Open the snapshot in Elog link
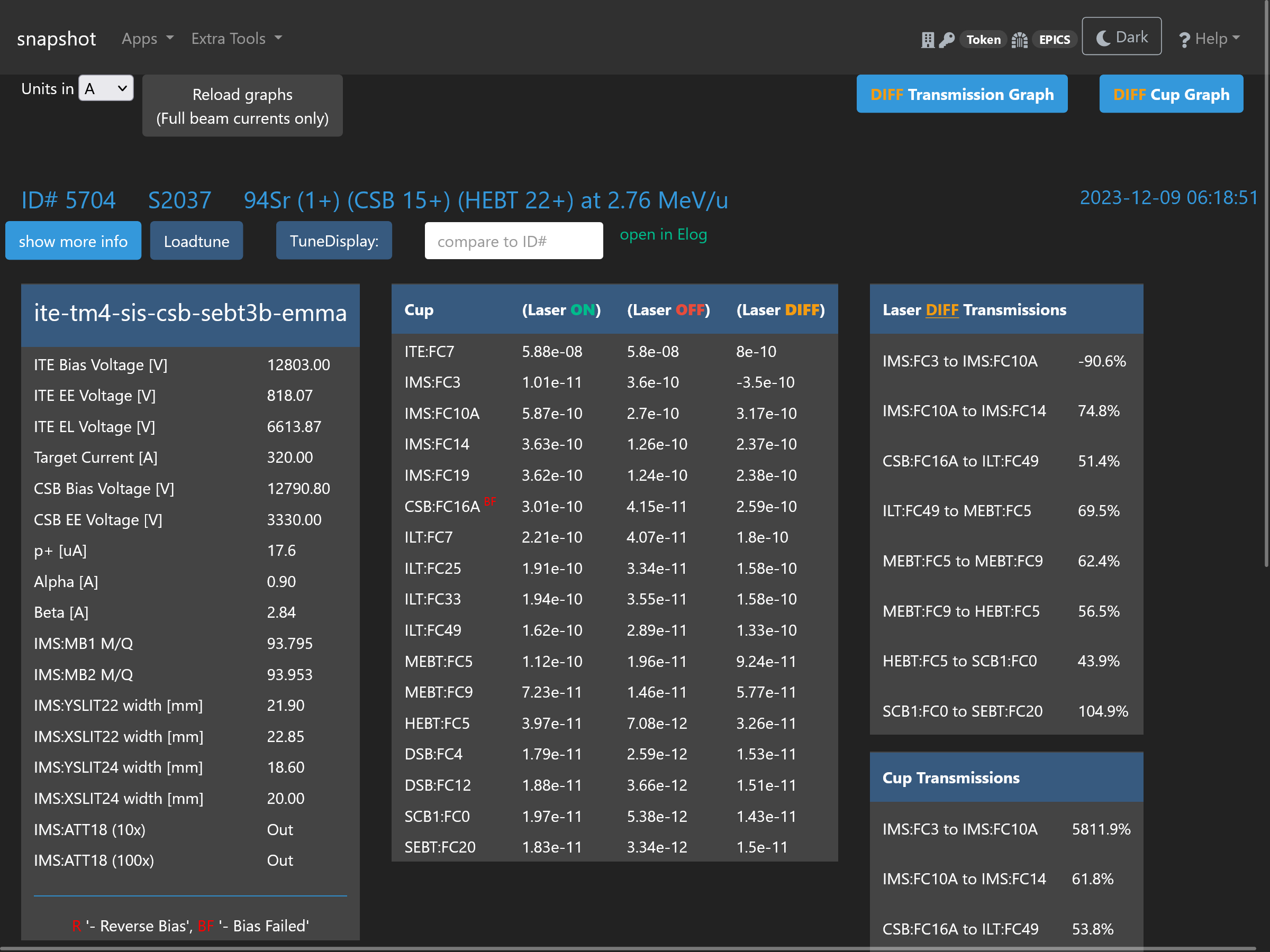This screenshot has height=952, width=1270. (663, 234)
